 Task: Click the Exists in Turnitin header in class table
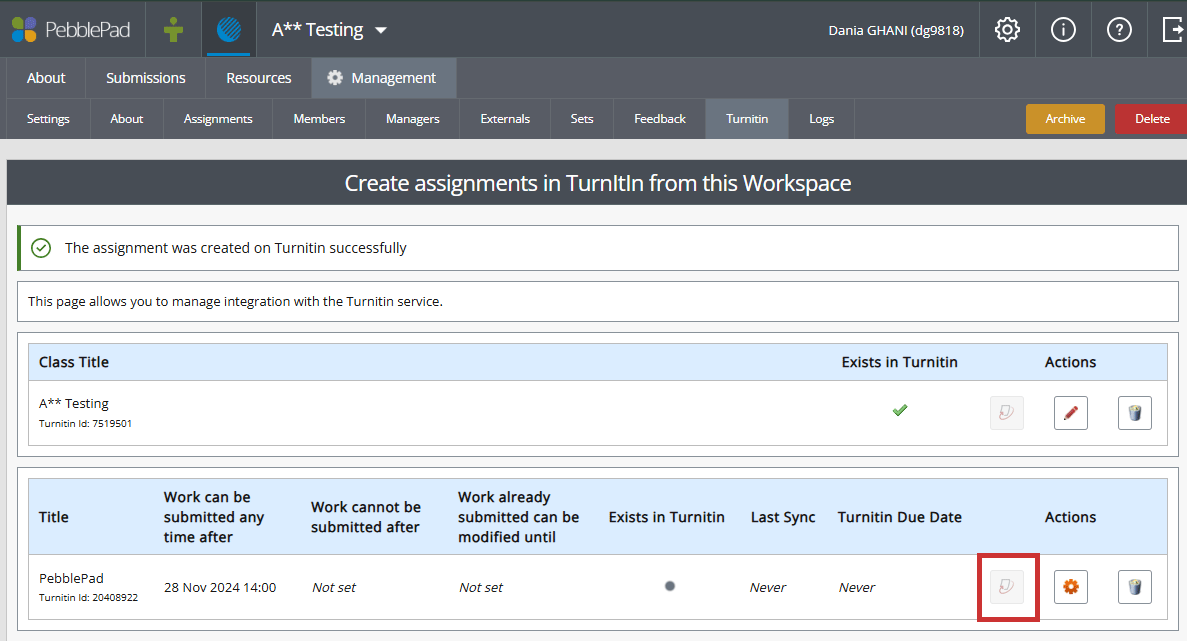click(899, 362)
